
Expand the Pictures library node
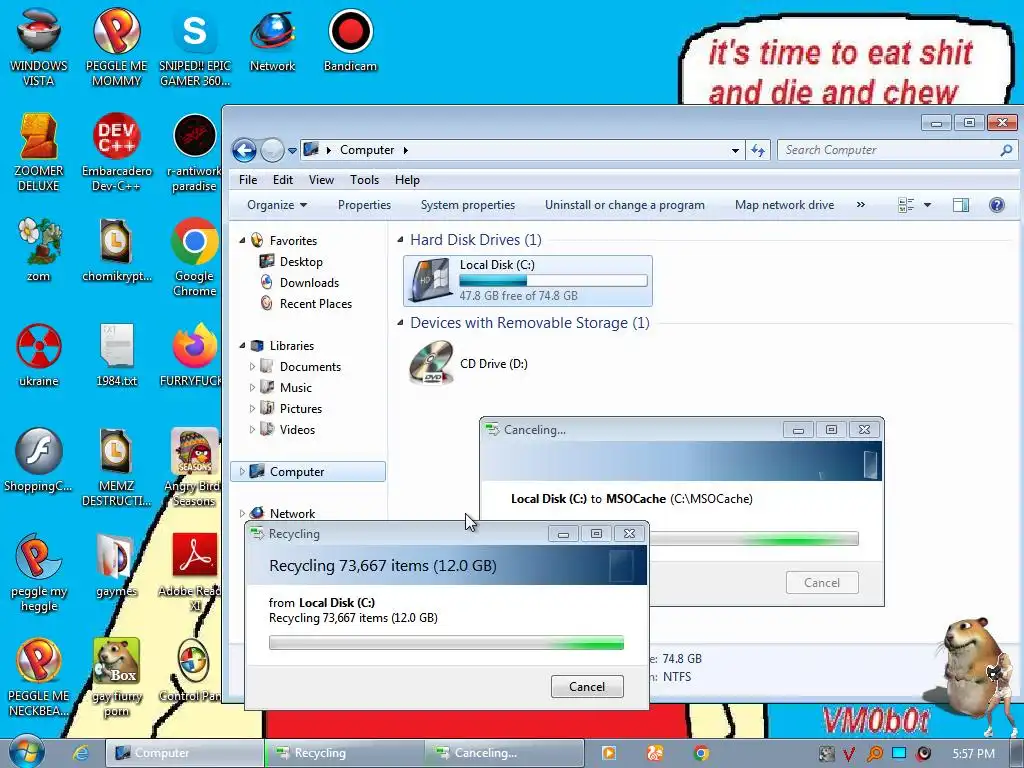point(252,408)
